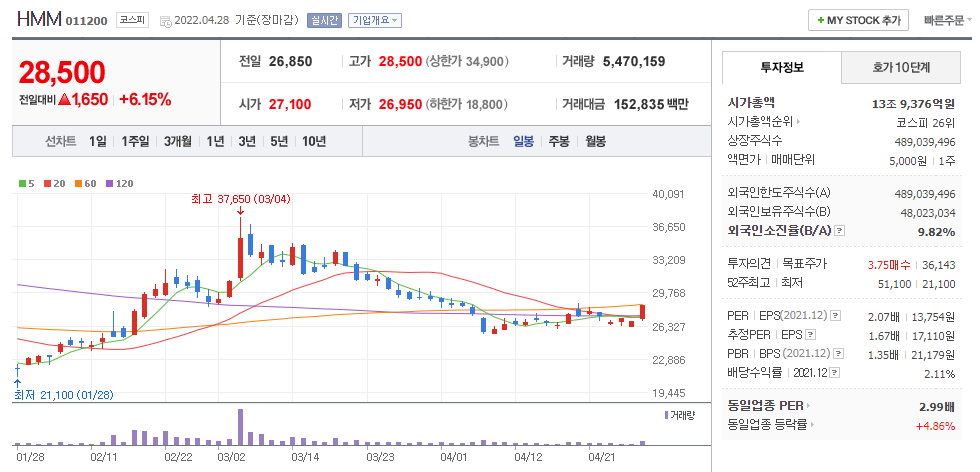Image resolution: width=980 pixels, height=472 pixels.
Task: Click the 거래대금 value 152,835 백만
Action: 651,104
